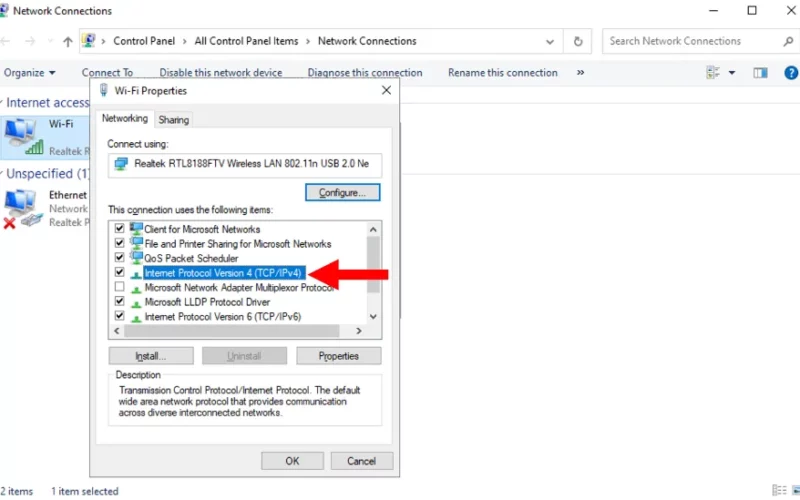Viewport: 800px width, 500px height.
Task: Click the change view layout icon
Action: tap(713, 73)
